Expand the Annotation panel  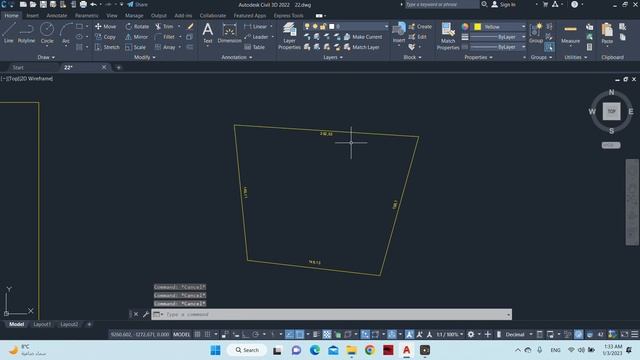(237, 58)
